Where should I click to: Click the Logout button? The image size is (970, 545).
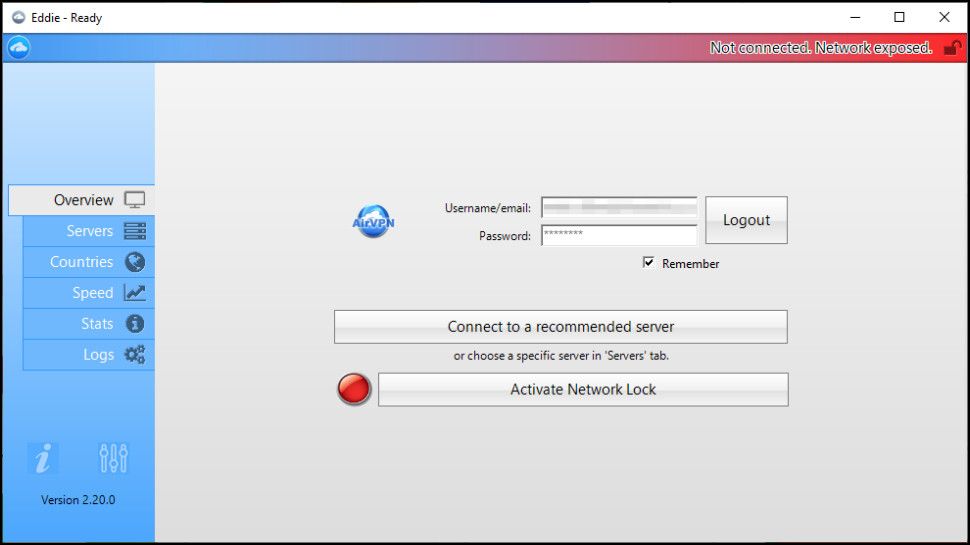(746, 220)
